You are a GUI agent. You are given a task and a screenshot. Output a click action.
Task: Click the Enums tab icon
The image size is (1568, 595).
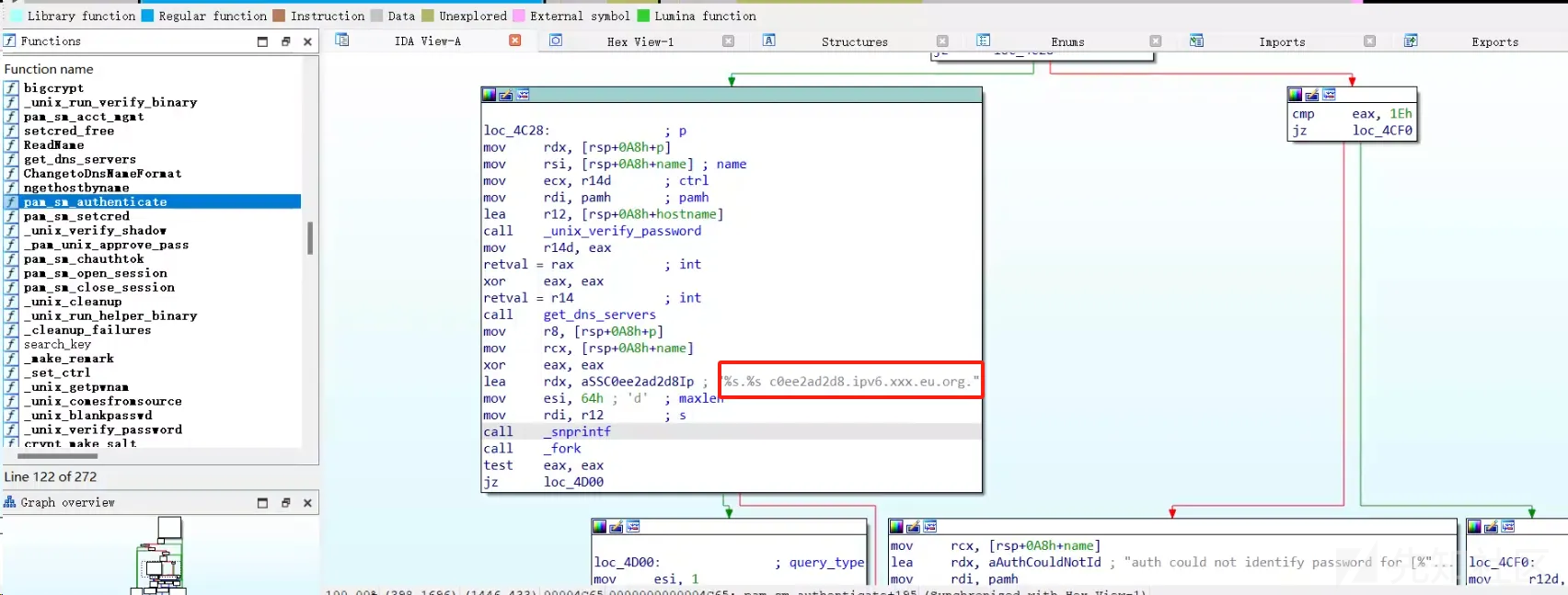coord(983,40)
